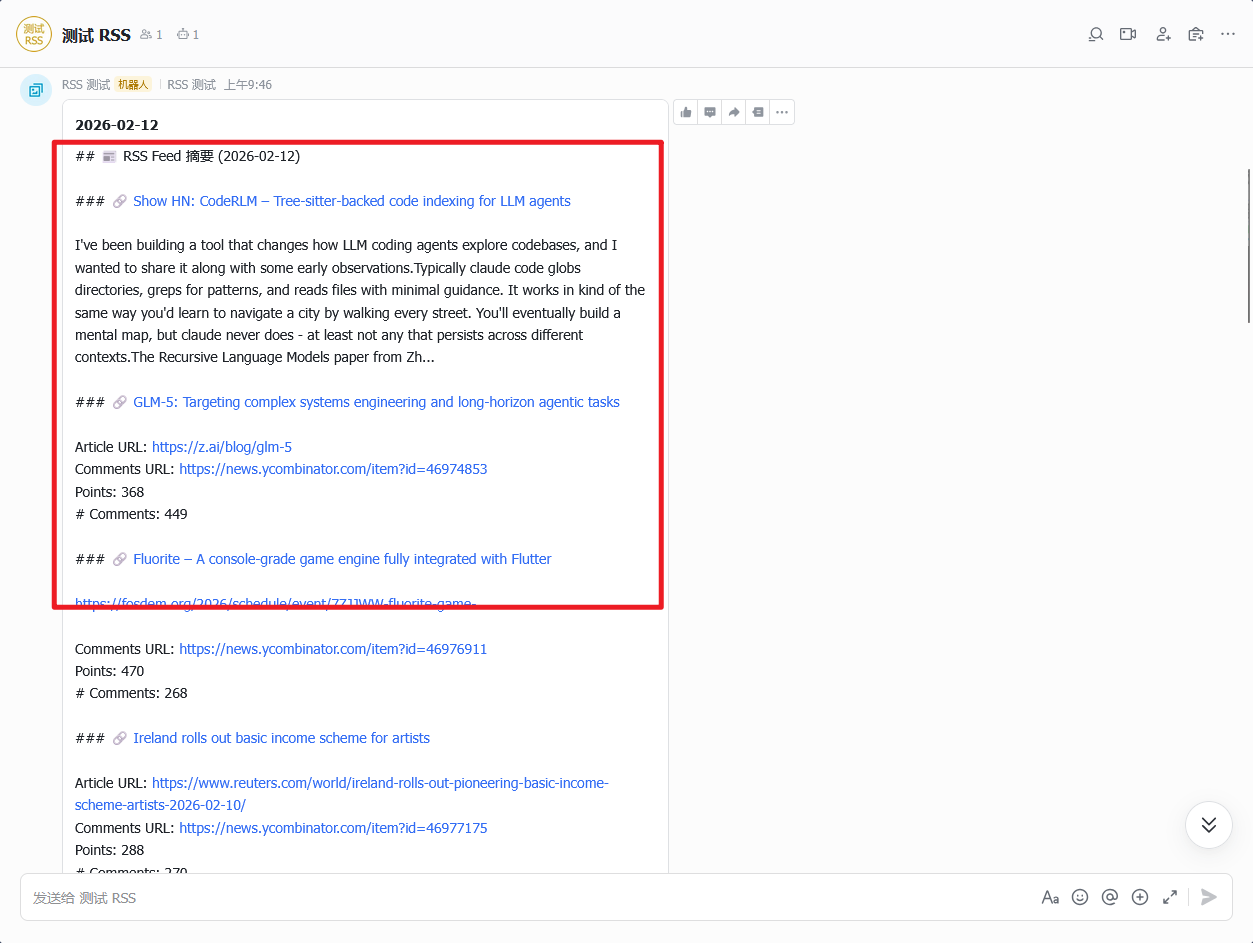The image size is (1253, 943).
Task: Click the text # Comments: 268
Action: [131, 693]
